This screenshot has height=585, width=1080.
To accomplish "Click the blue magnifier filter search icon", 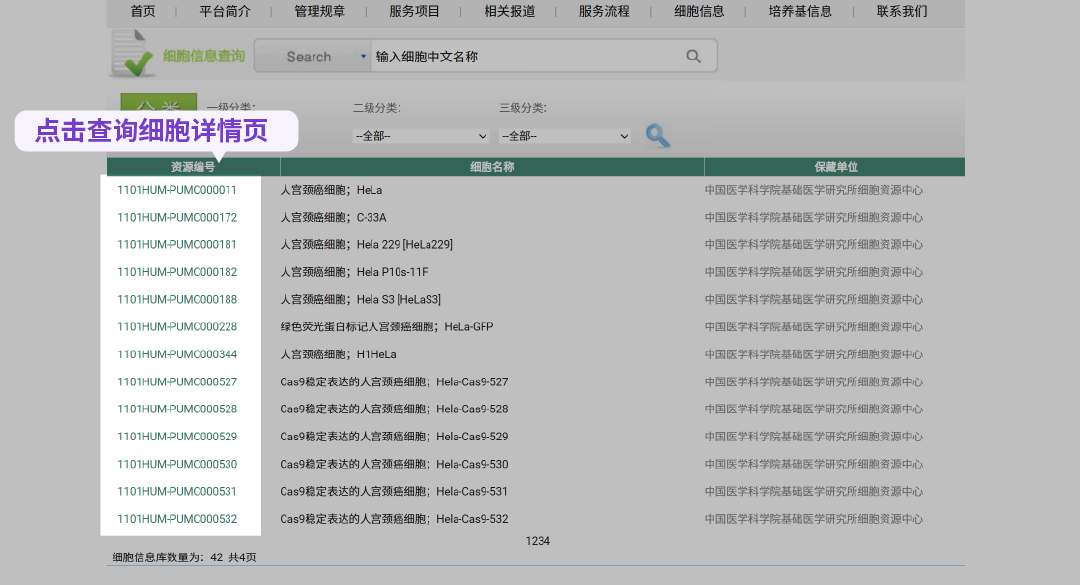I will point(658,135).
